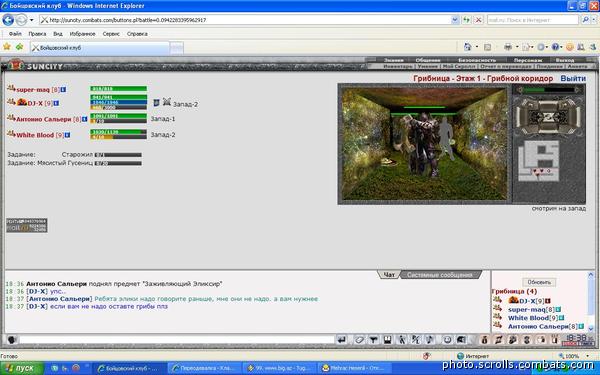600x375 pixels.
Task: Open the Сервис menu
Action: click(x=111, y=34)
